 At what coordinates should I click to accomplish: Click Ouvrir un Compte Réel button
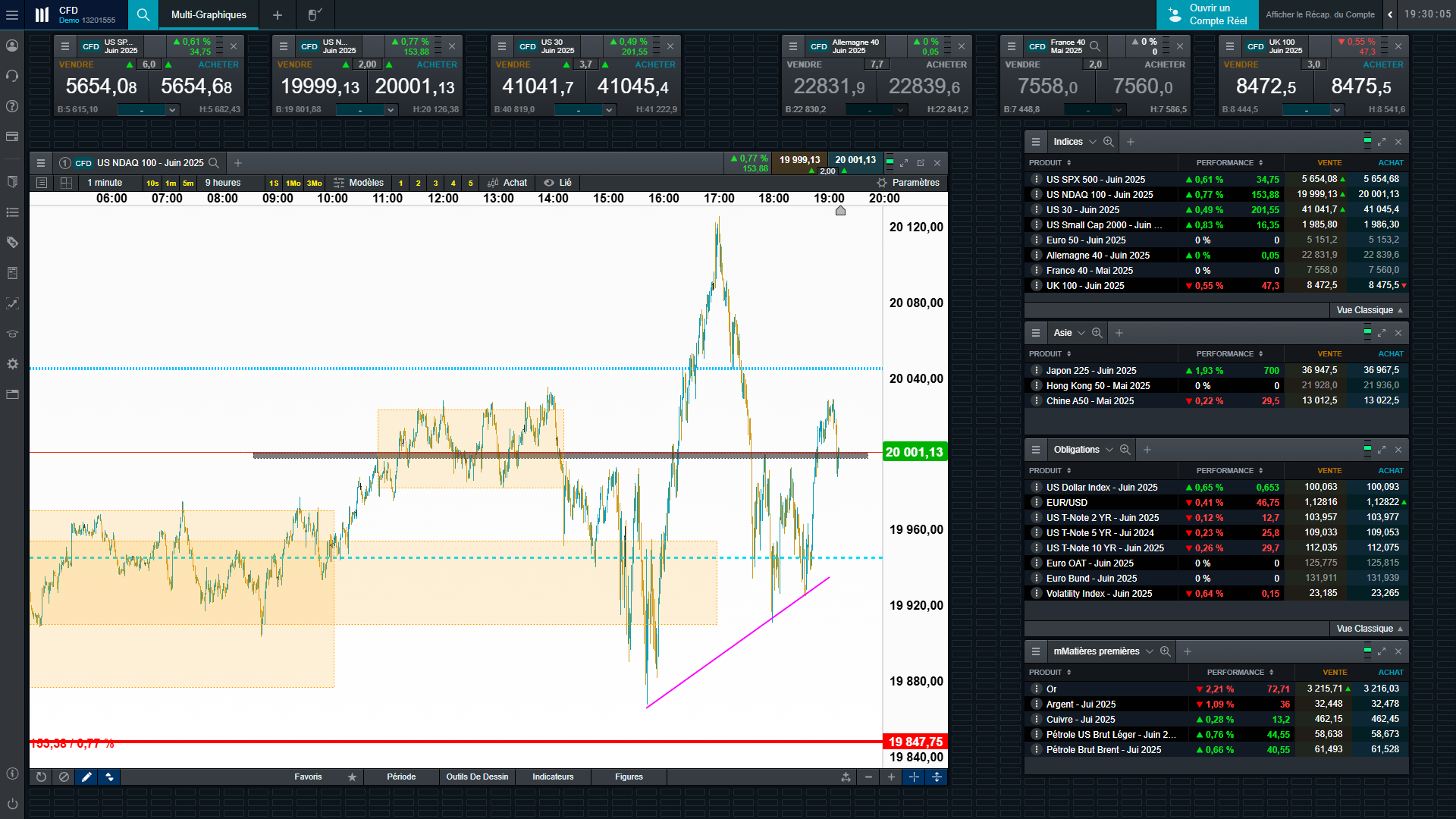(x=1207, y=14)
